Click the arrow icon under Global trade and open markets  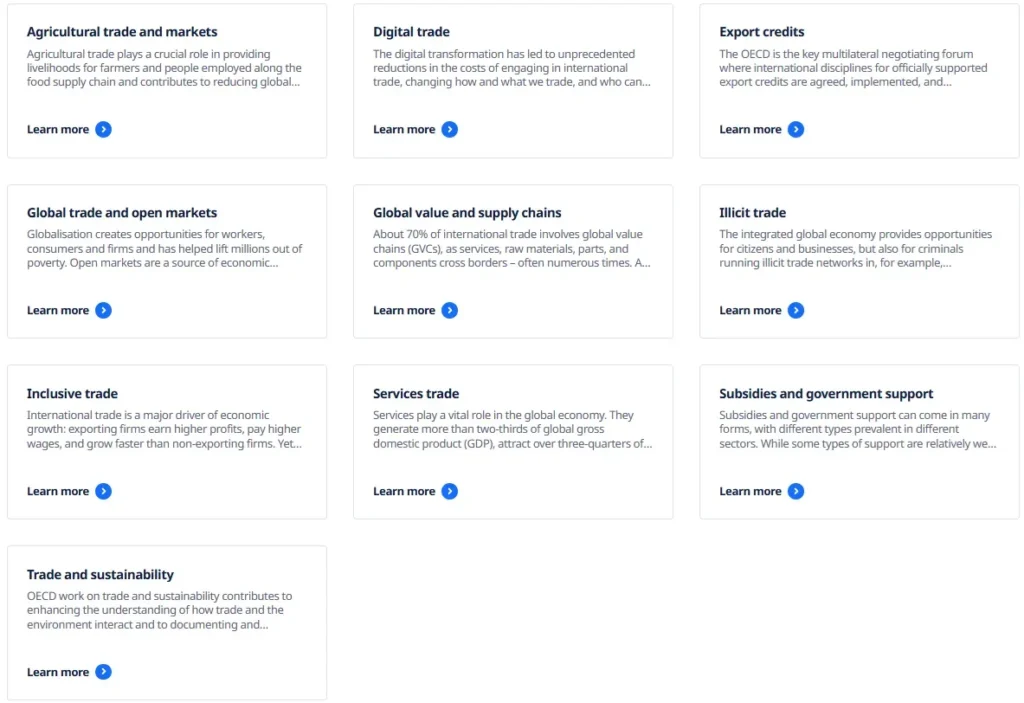click(x=103, y=310)
